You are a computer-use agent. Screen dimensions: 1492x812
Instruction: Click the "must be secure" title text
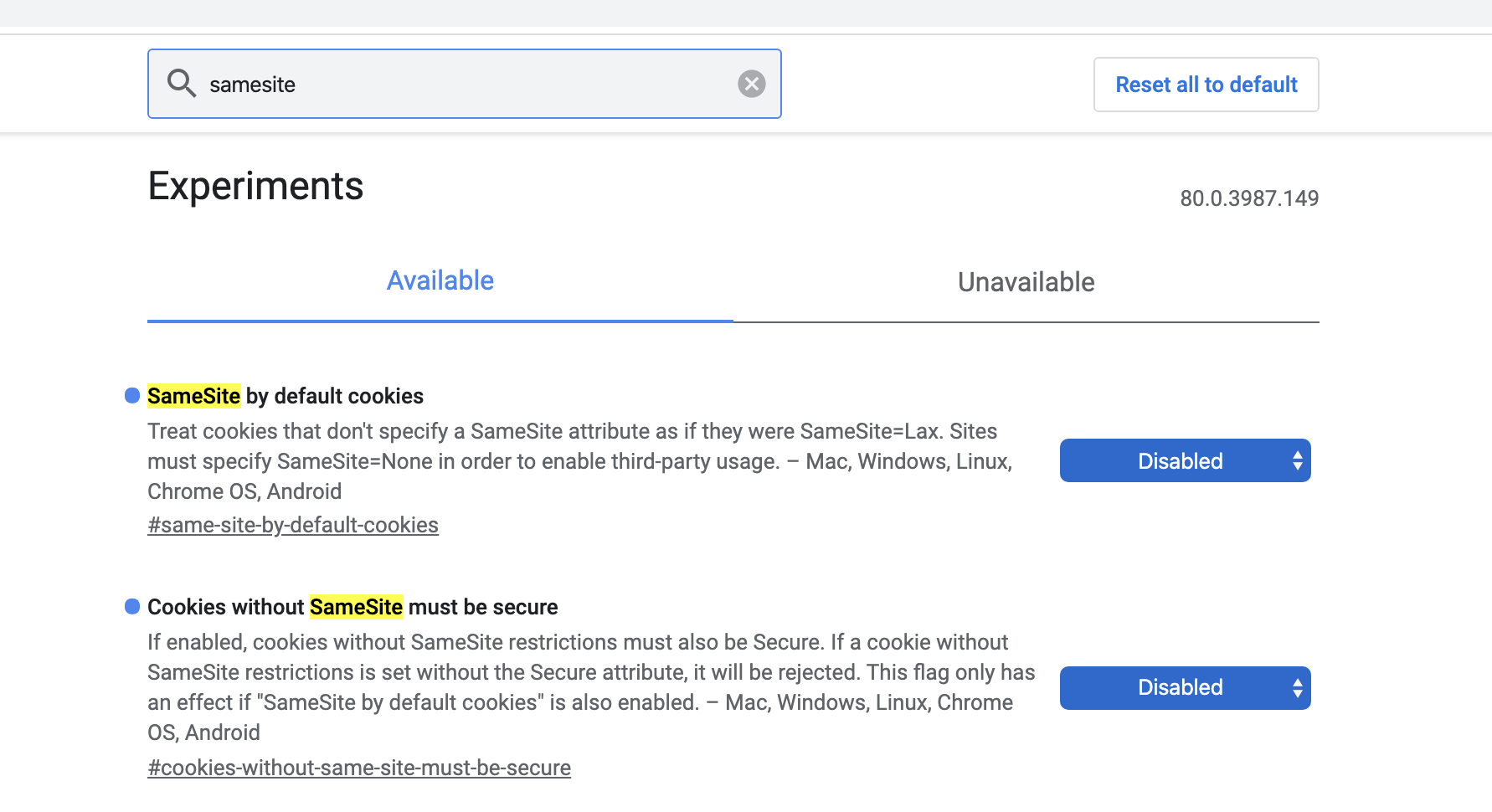(482, 607)
